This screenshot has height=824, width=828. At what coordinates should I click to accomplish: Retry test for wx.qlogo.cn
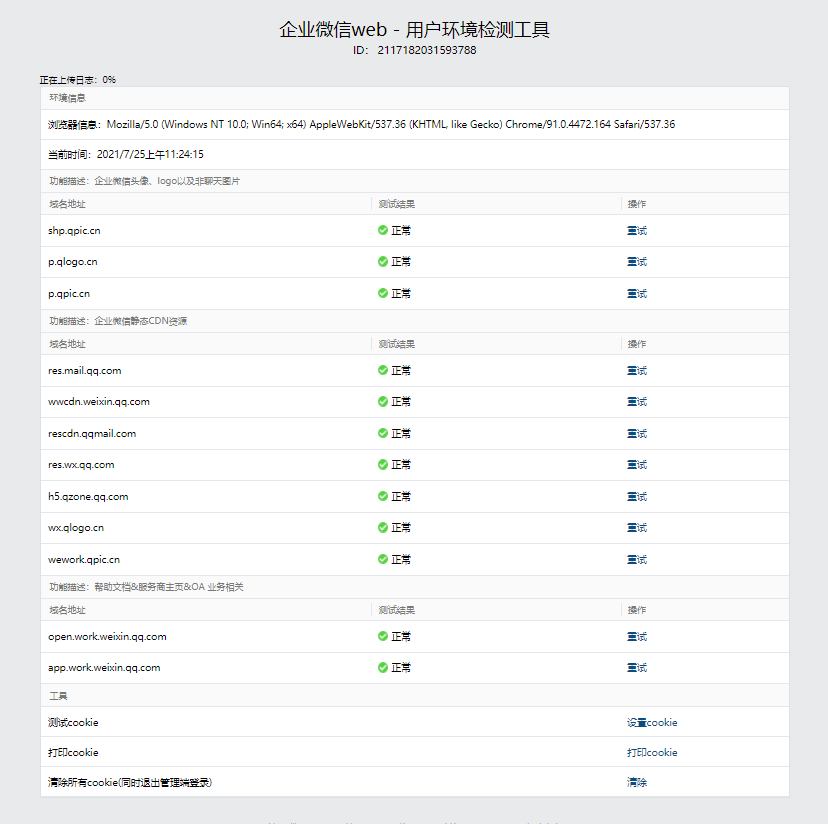pos(637,527)
